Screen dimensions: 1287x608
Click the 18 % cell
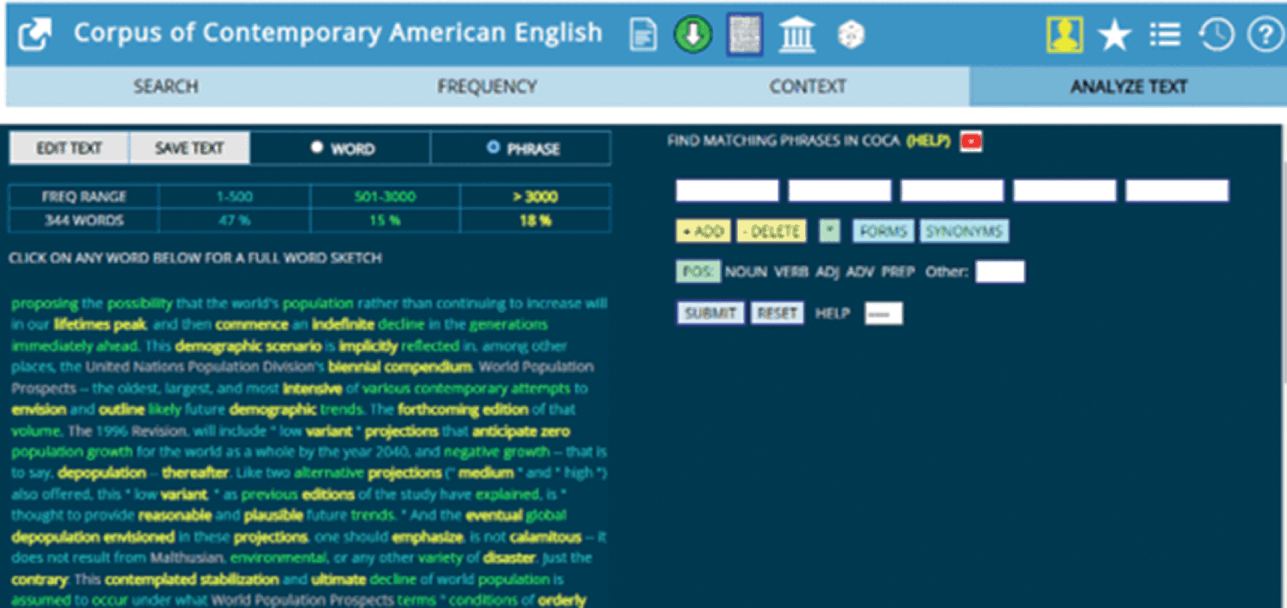coord(534,220)
